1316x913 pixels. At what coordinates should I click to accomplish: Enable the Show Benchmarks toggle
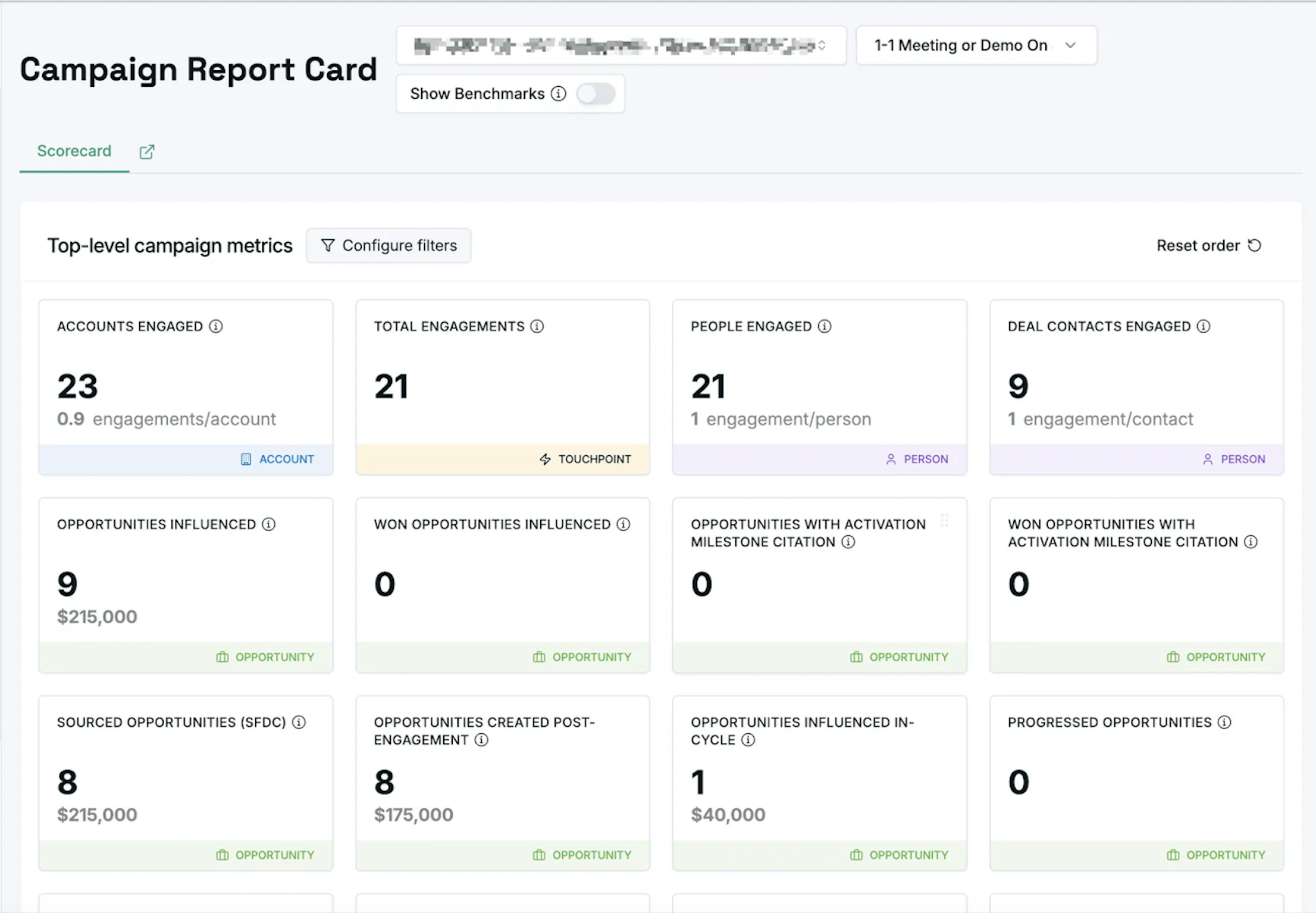[596, 94]
